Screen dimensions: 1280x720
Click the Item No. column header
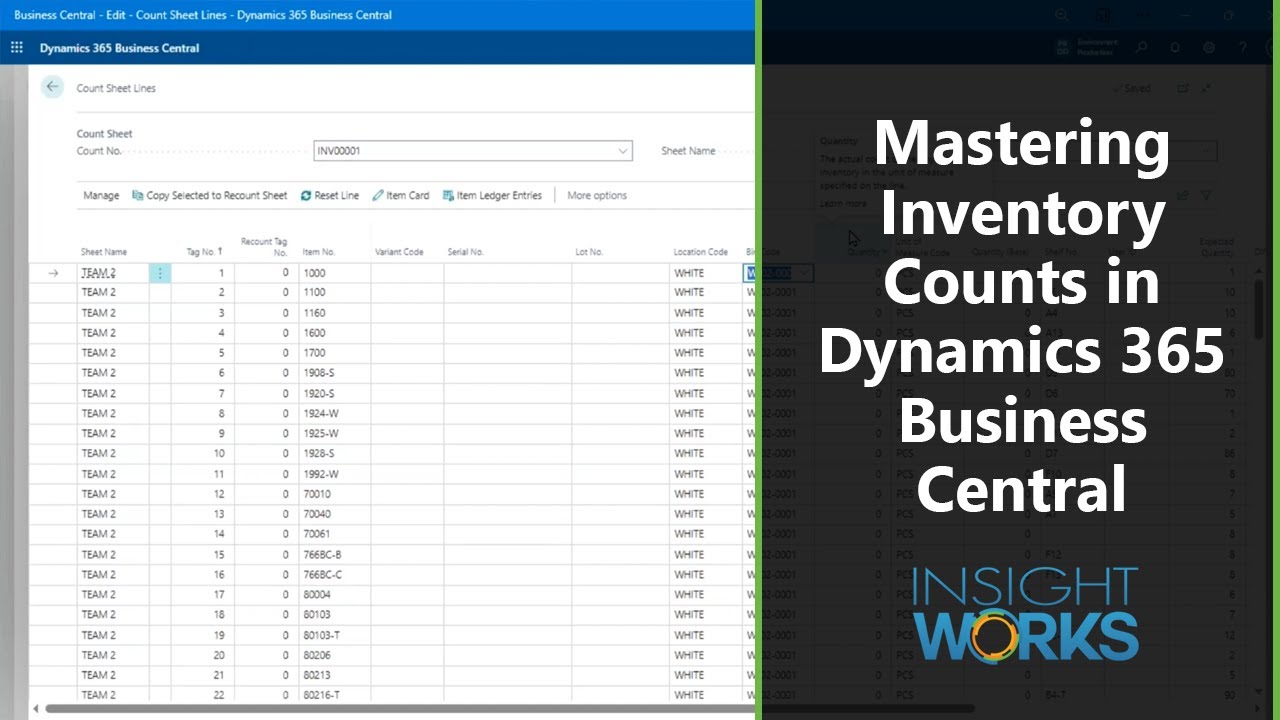[x=319, y=252]
